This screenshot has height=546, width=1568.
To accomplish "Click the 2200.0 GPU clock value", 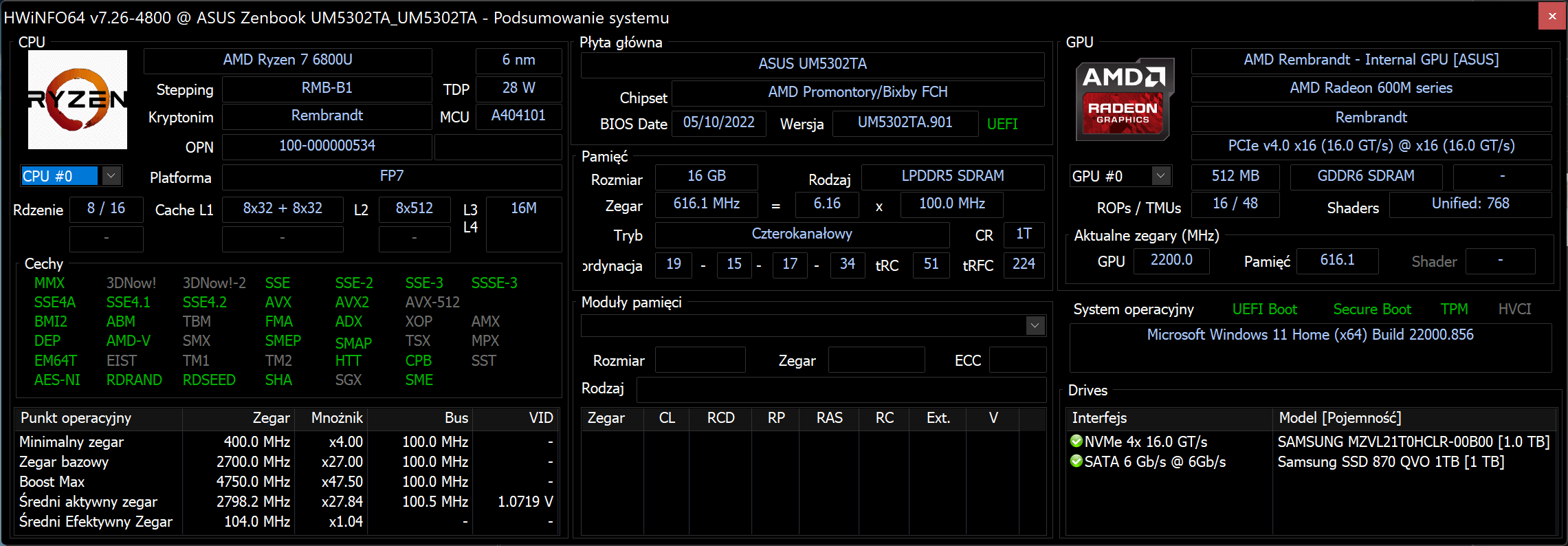I will coord(1171,260).
